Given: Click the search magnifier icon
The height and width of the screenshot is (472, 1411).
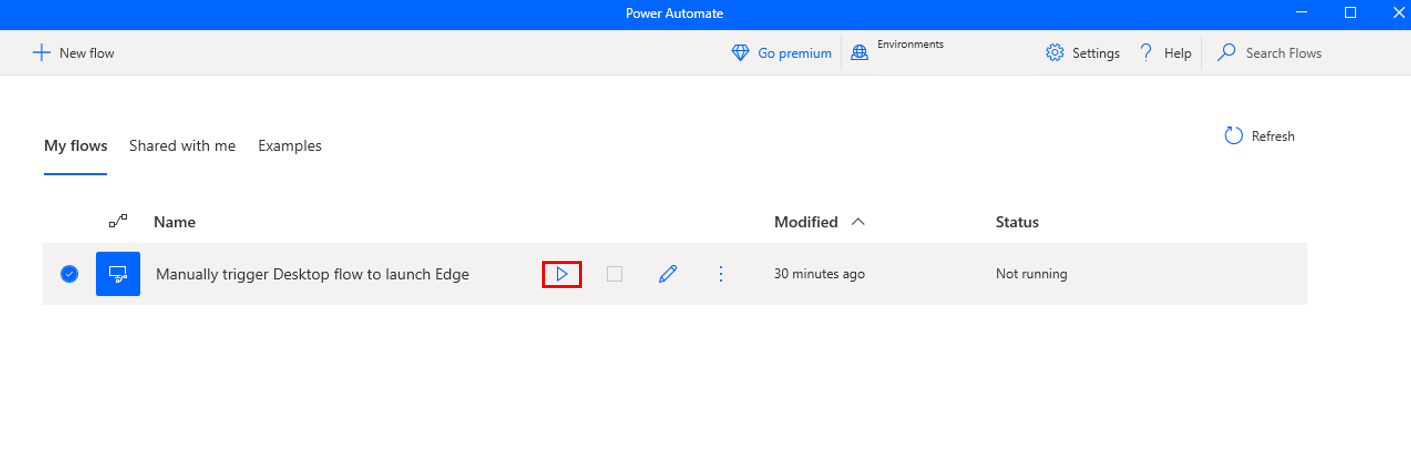Looking at the screenshot, I should click(1227, 53).
